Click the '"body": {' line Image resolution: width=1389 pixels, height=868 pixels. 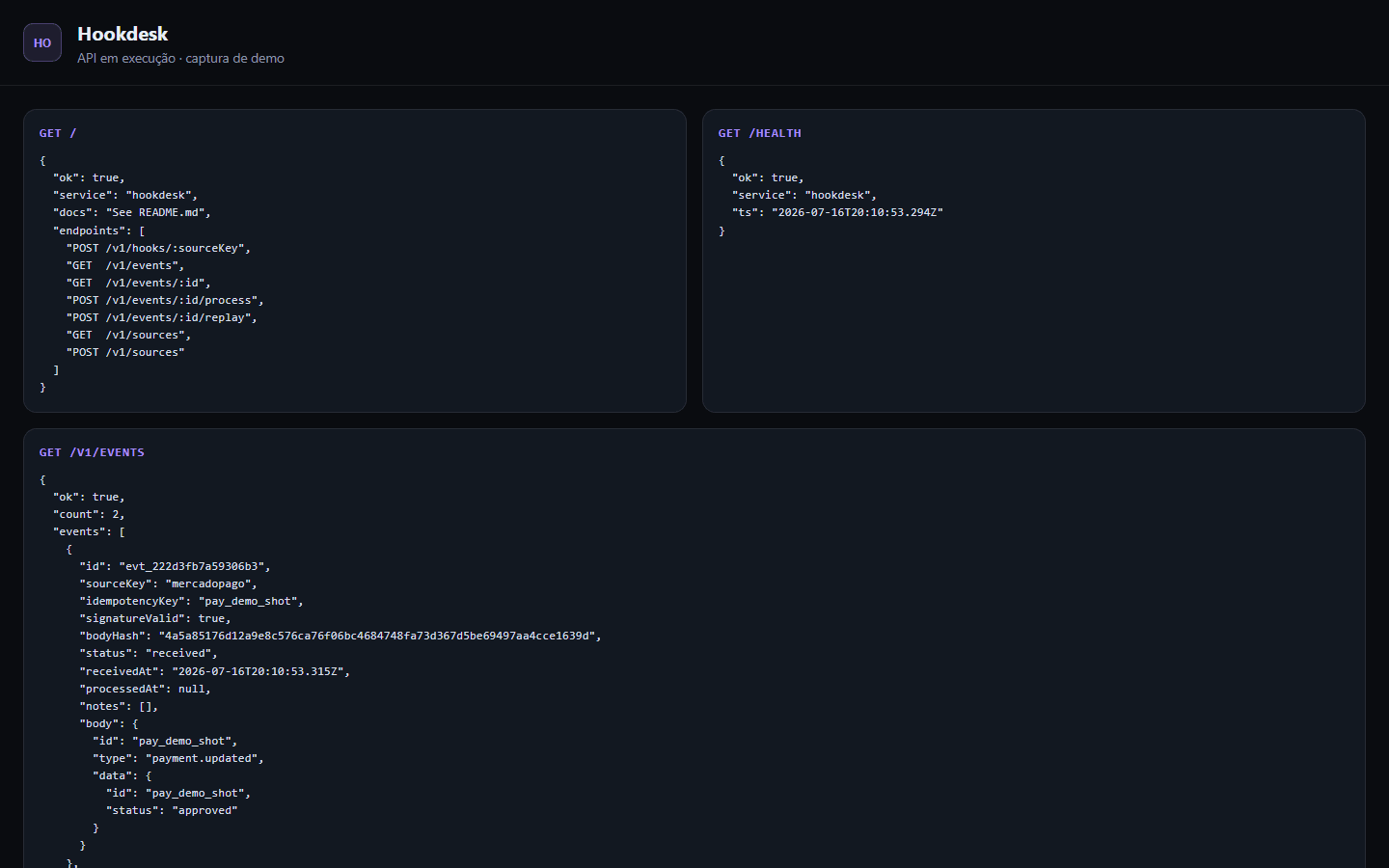click(x=109, y=723)
